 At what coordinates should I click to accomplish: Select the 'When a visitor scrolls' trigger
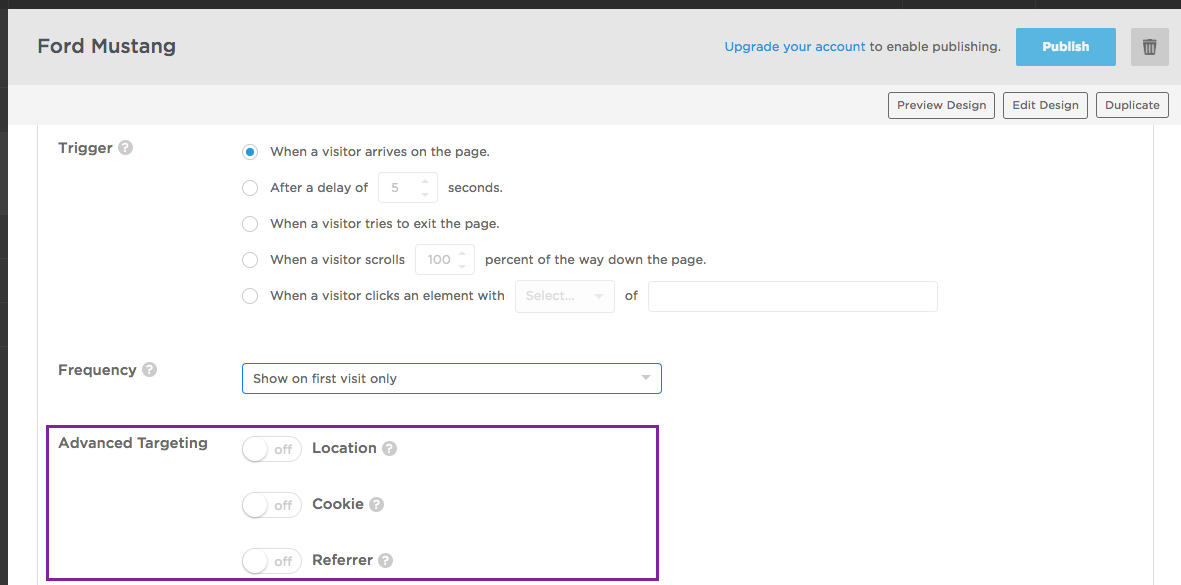[250, 260]
